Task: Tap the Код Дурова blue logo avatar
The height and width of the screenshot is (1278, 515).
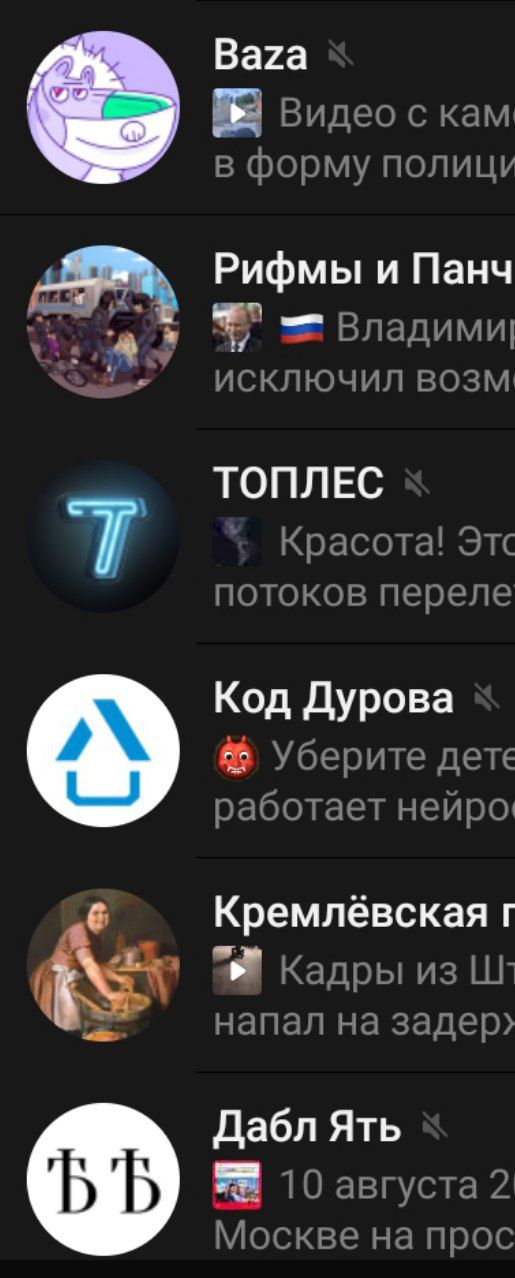Action: point(103,750)
